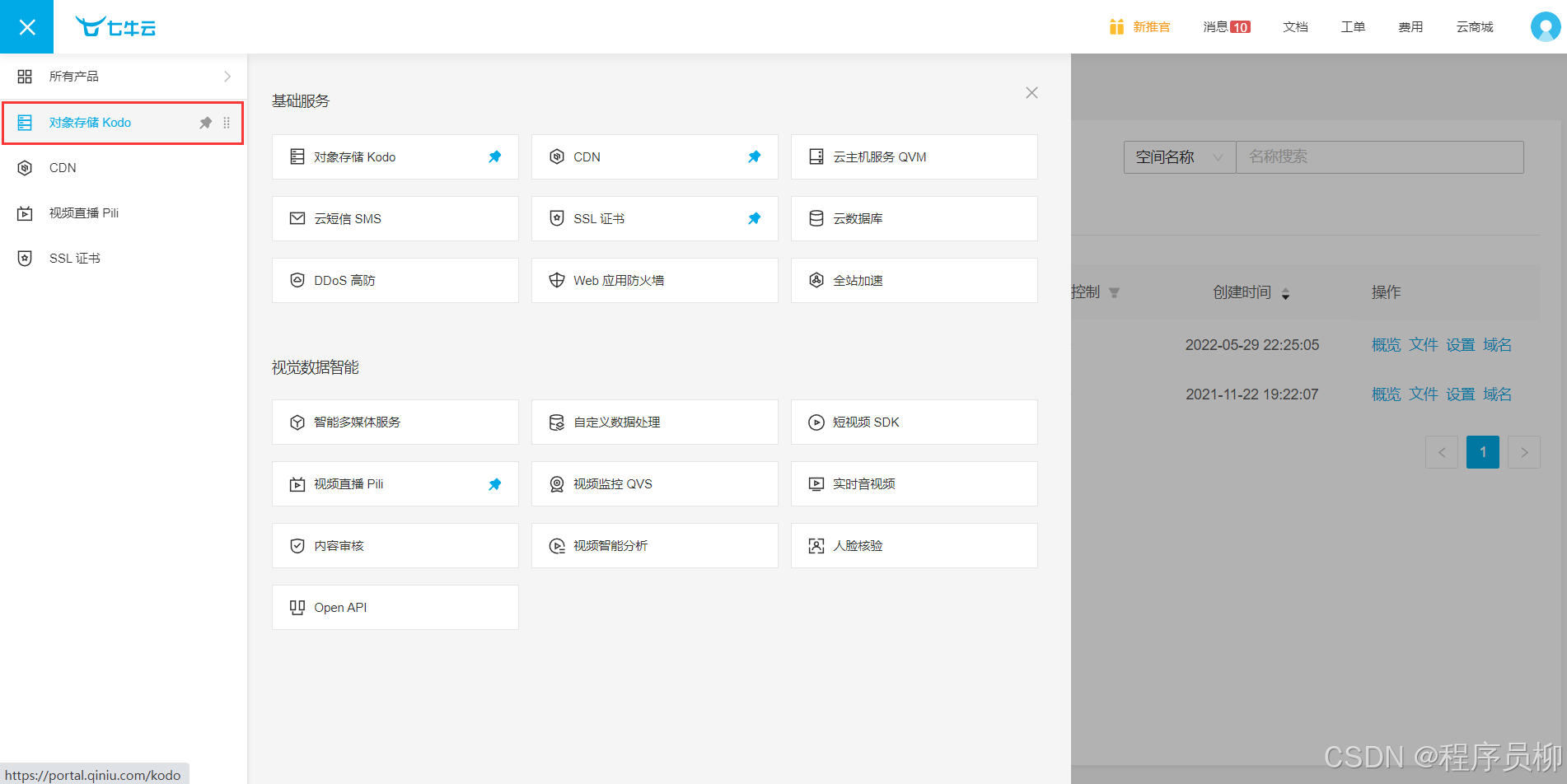
Task: Click 文件 for the 2021-11-22 bucket
Action: (x=1423, y=394)
